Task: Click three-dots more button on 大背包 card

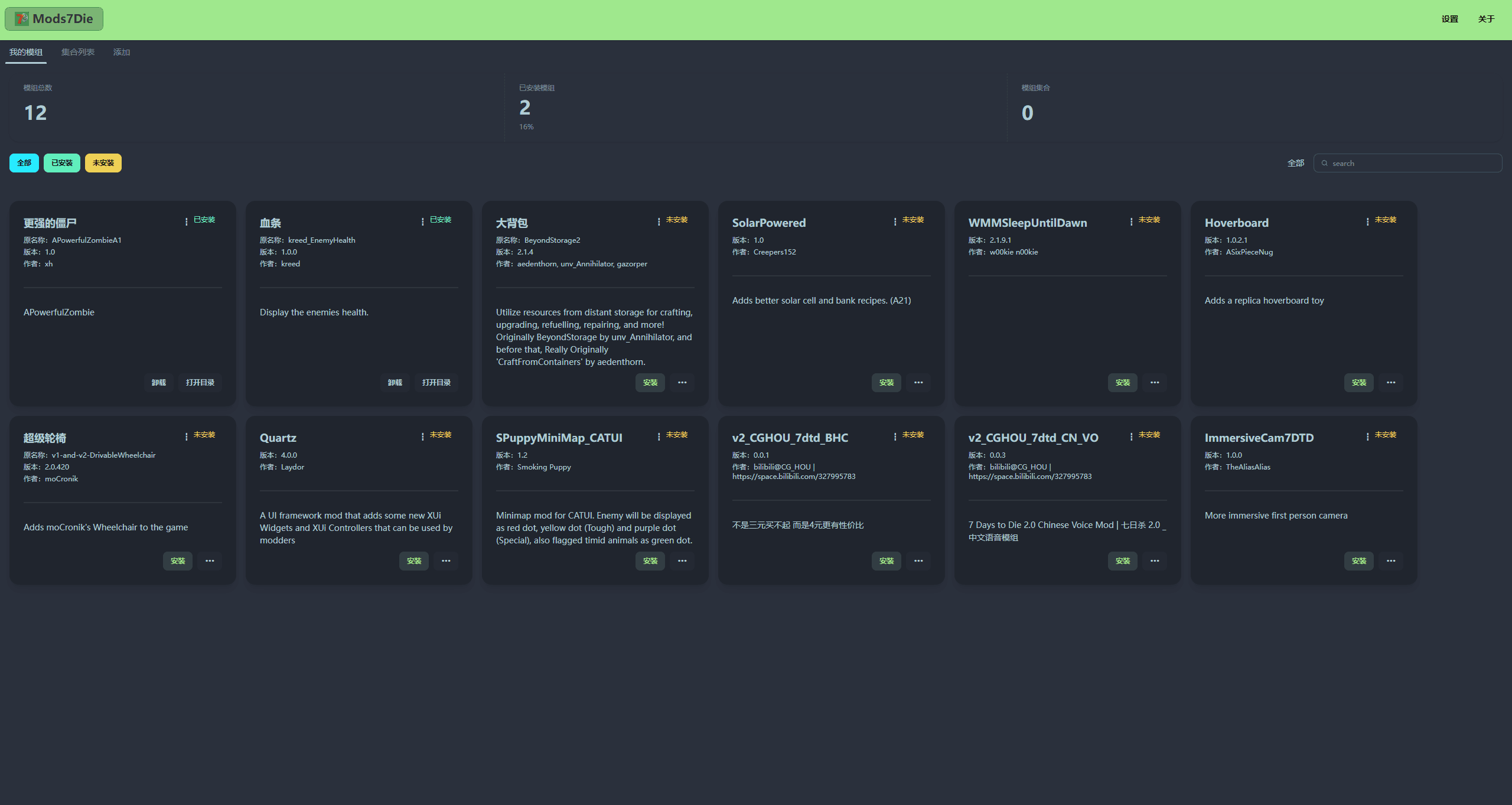Action: (x=682, y=383)
